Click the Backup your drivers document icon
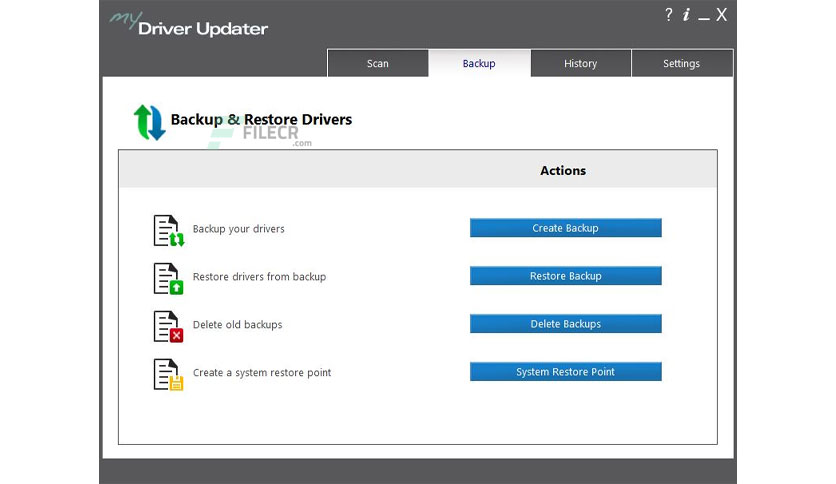This screenshot has height=484, width=836. tap(168, 230)
